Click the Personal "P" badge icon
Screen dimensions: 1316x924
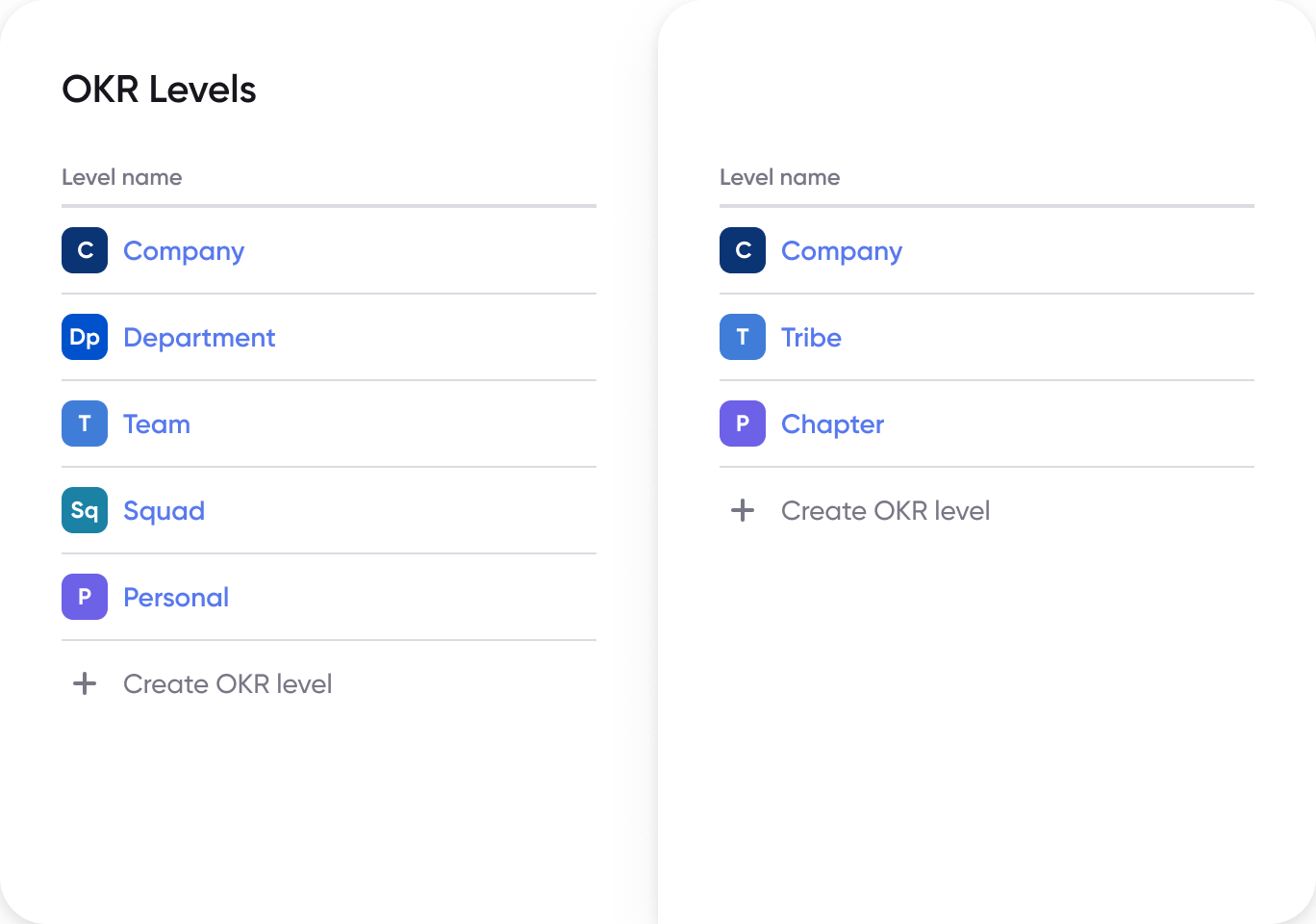(x=84, y=597)
